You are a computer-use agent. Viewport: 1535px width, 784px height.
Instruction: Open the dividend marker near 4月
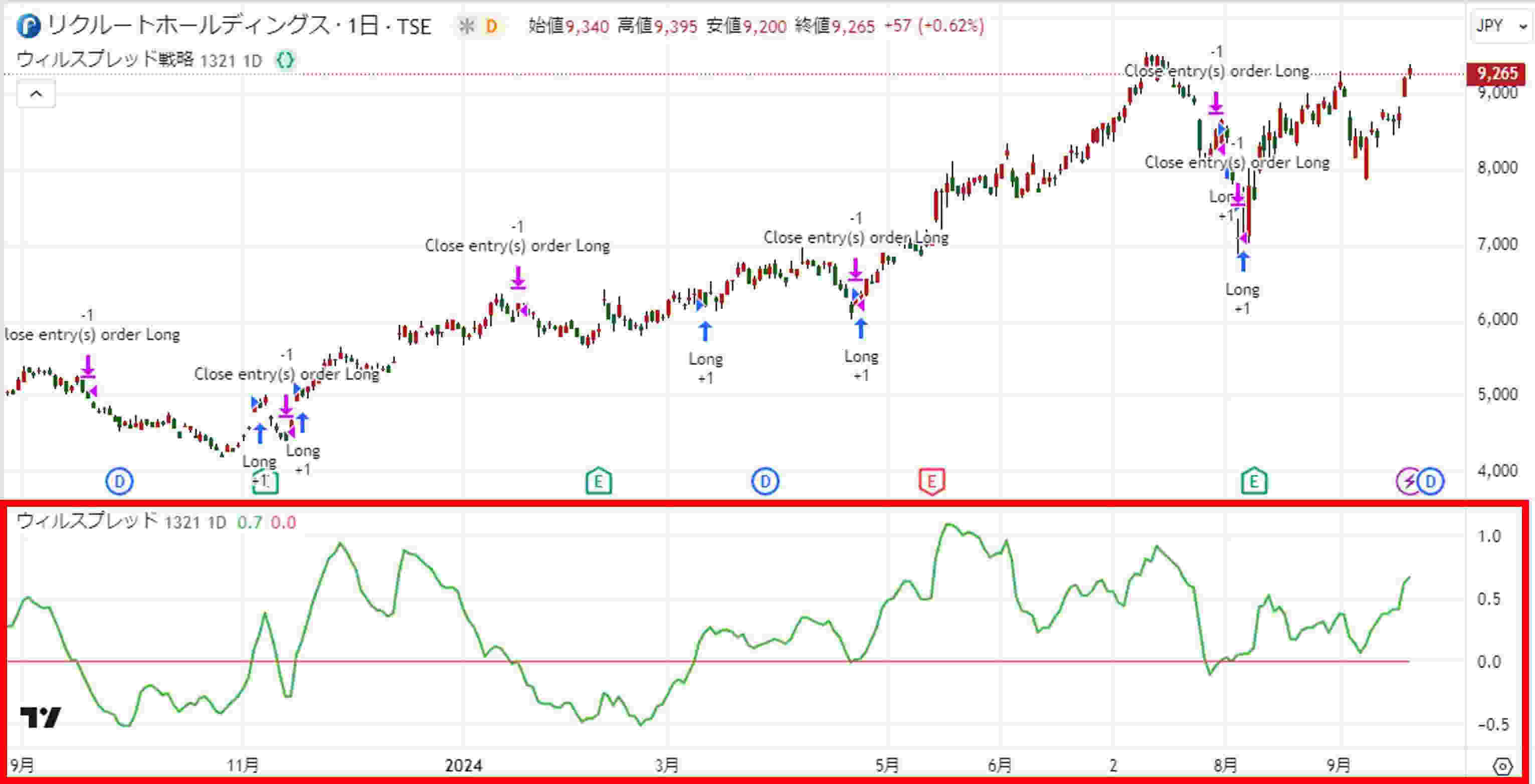pyautogui.click(x=765, y=481)
